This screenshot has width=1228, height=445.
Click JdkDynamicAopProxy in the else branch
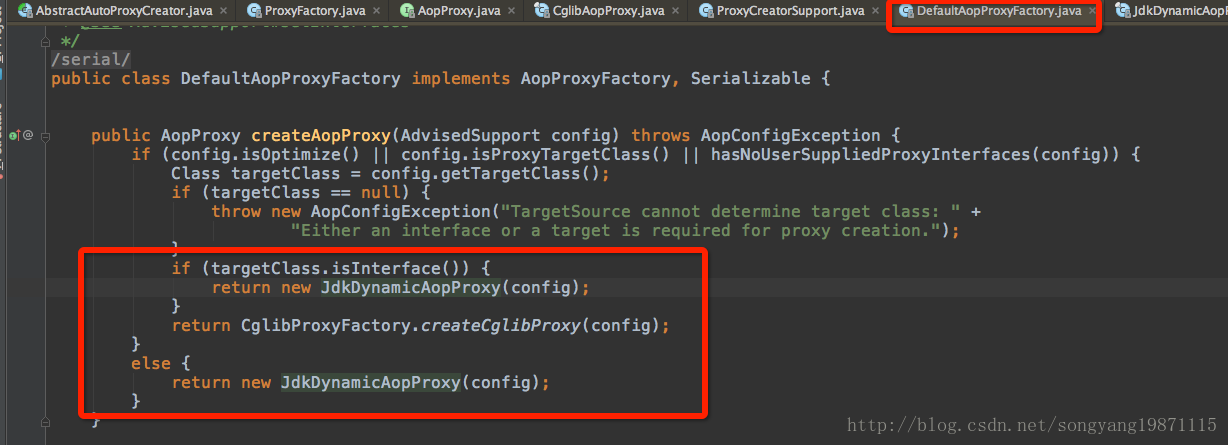coord(370,382)
